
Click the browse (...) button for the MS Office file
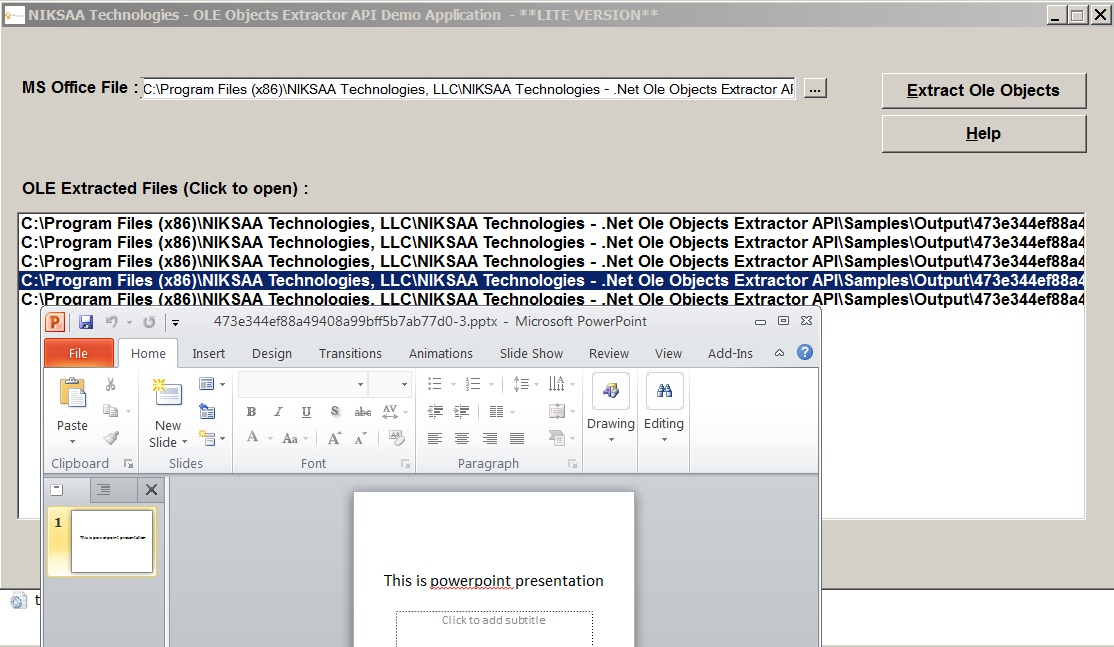[x=815, y=89]
